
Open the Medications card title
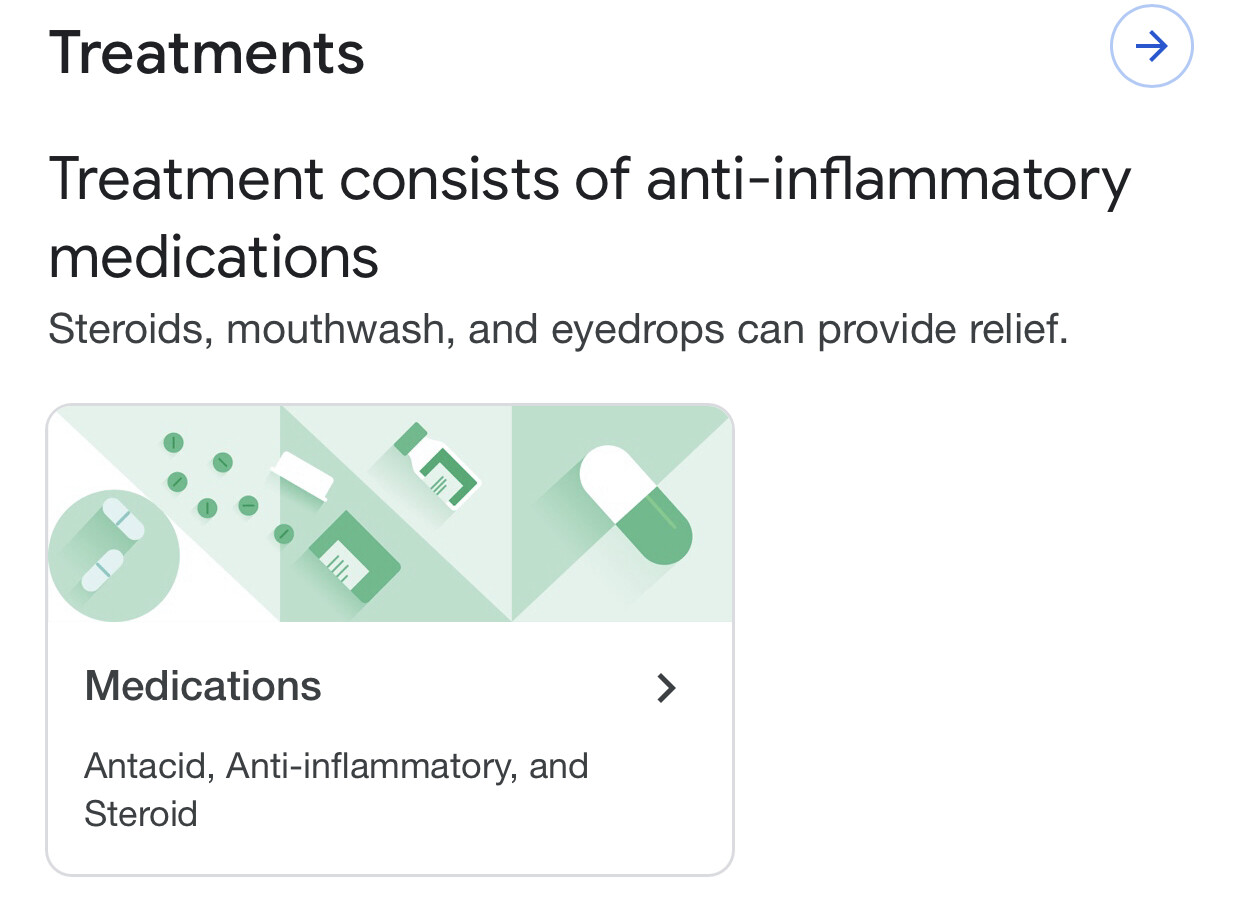[203, 687]
